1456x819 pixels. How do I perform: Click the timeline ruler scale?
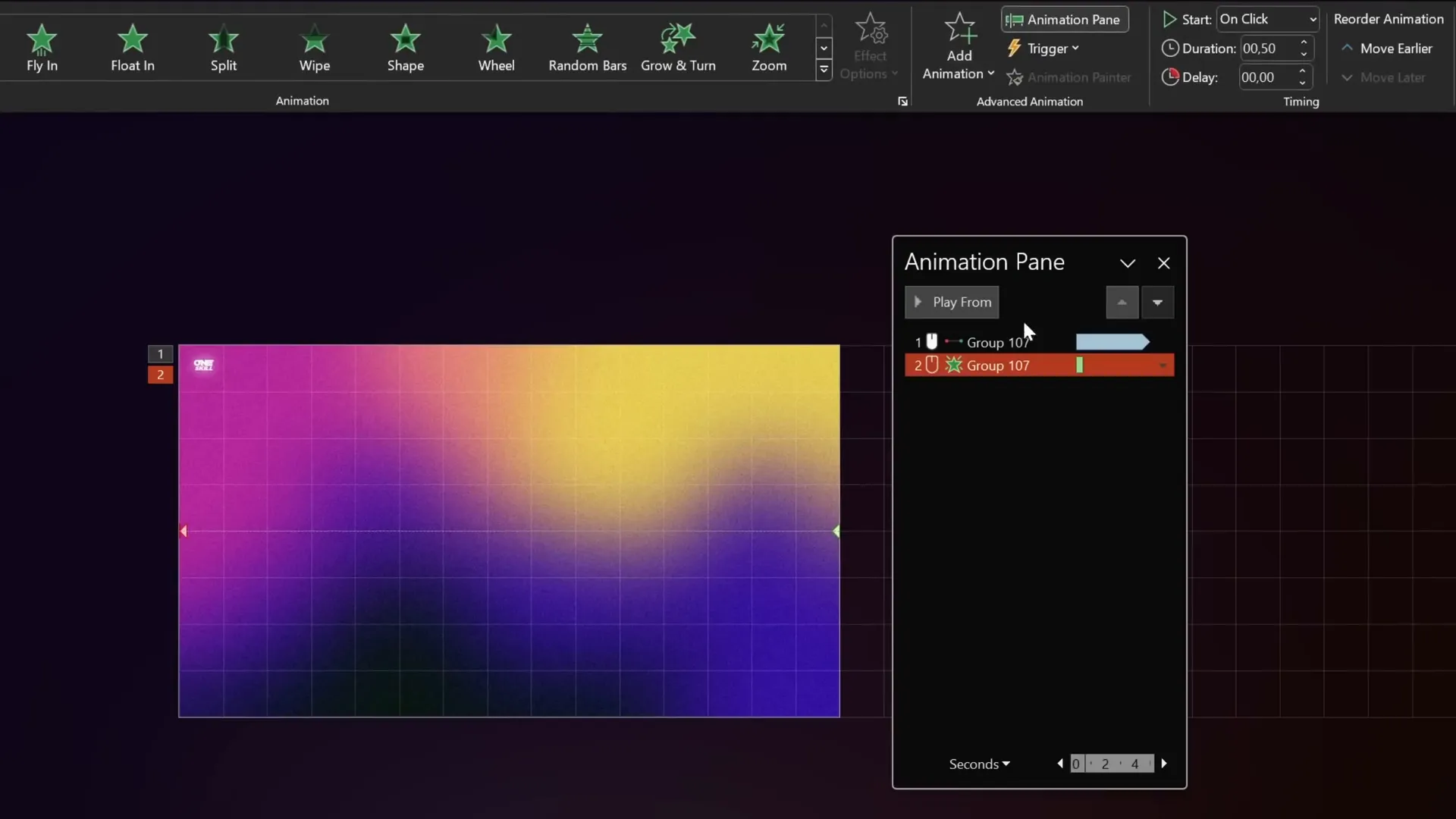click(1112, 764)
